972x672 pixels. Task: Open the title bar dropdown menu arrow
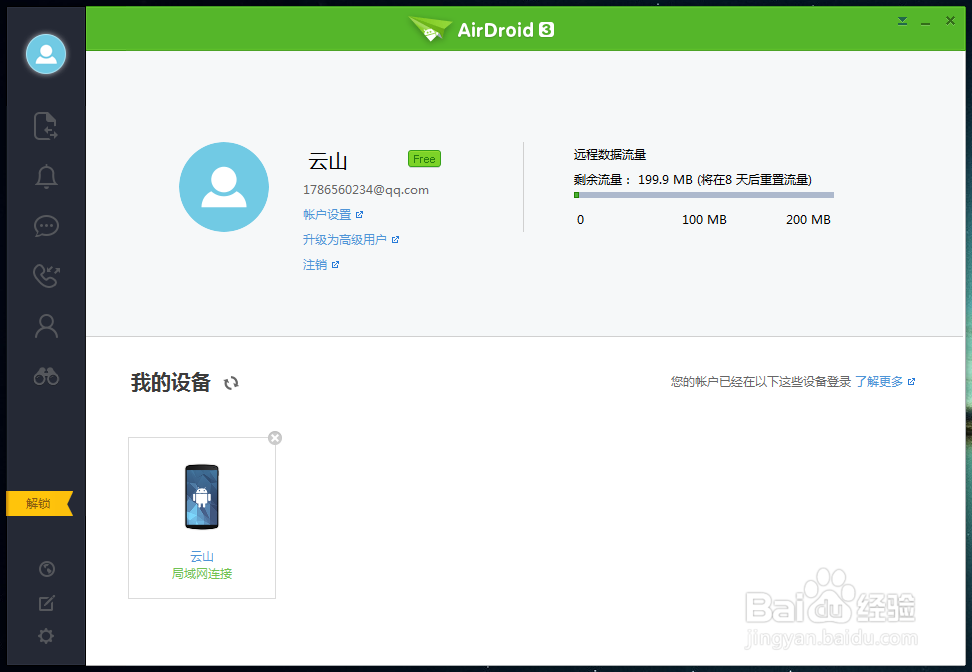click(902, 22)
